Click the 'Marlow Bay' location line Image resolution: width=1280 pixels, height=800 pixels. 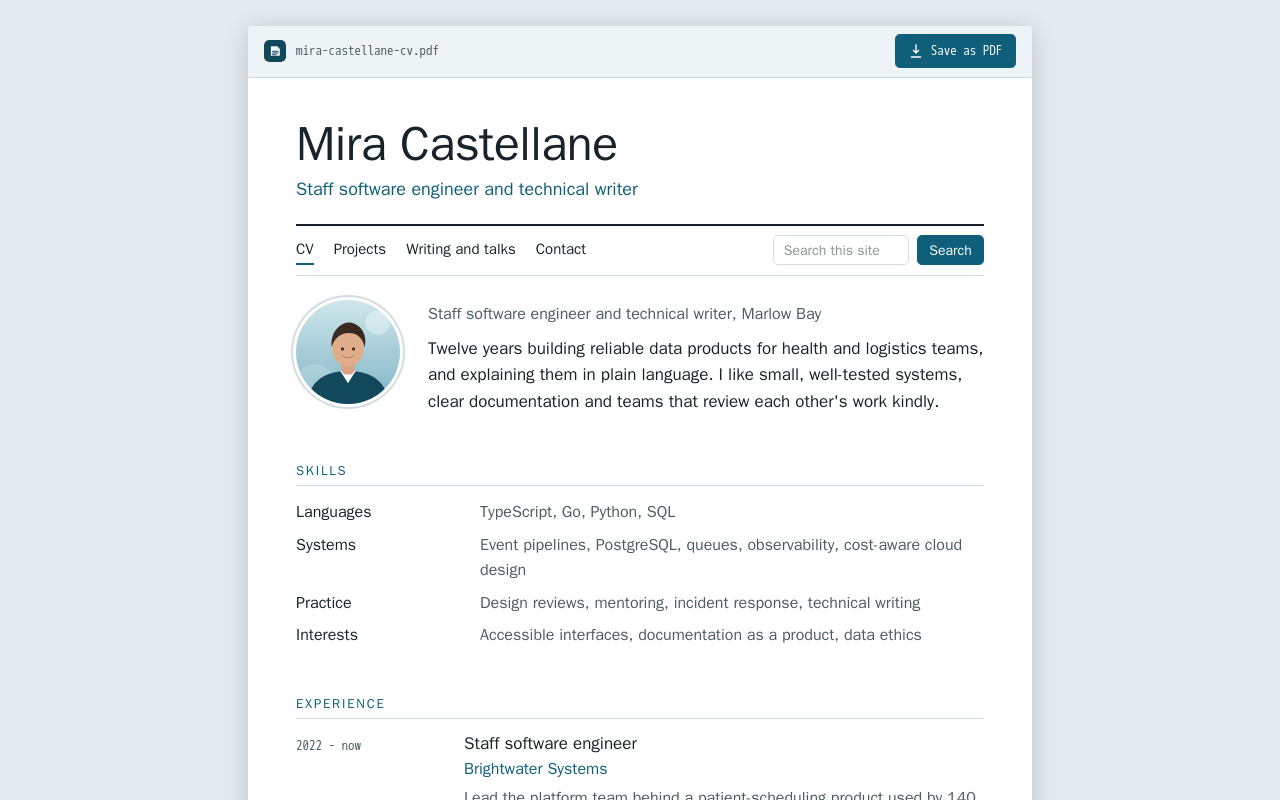pyautogui.click(x=625, y=314)
